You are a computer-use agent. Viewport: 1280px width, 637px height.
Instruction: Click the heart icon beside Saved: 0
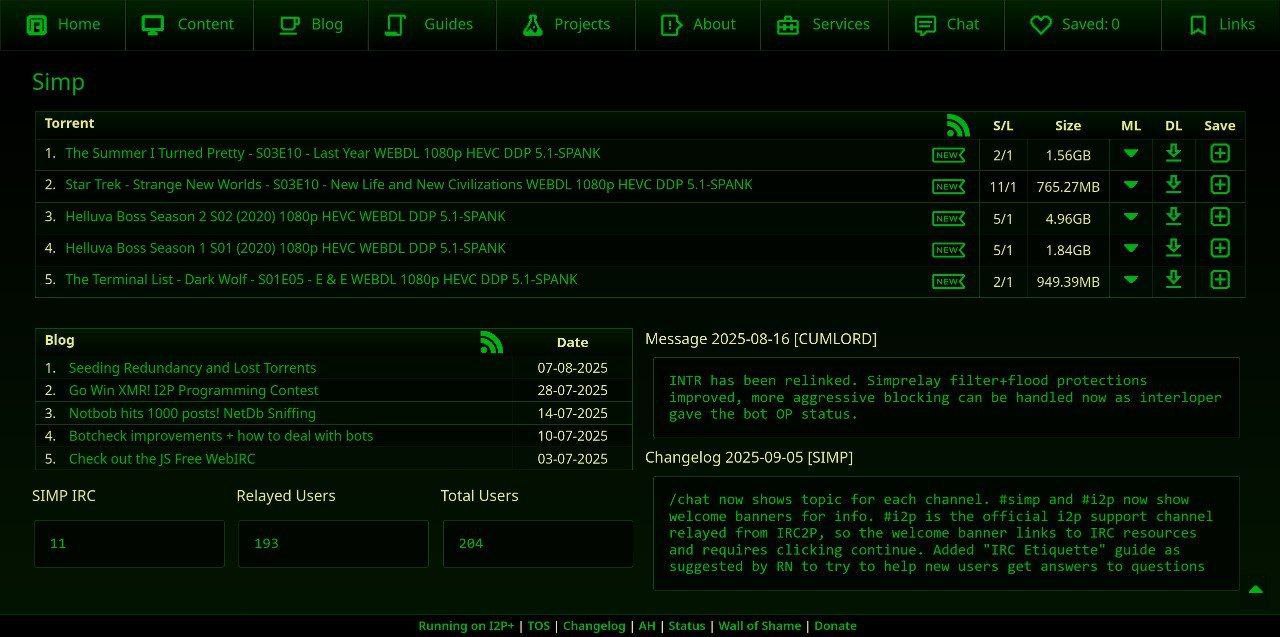[1041, 25]
